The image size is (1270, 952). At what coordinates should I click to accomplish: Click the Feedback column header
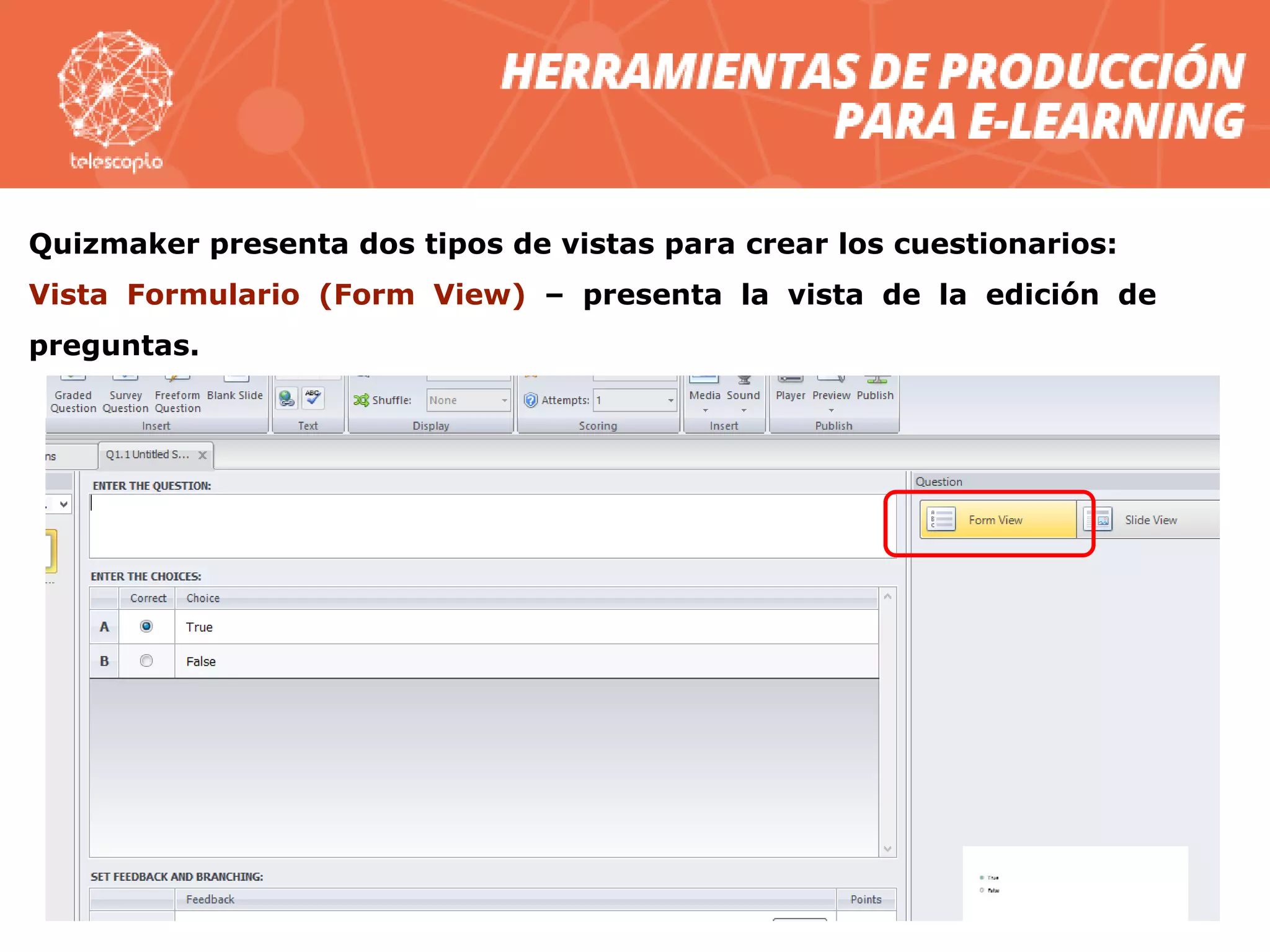pyautogui.click(x=505, y=899)
